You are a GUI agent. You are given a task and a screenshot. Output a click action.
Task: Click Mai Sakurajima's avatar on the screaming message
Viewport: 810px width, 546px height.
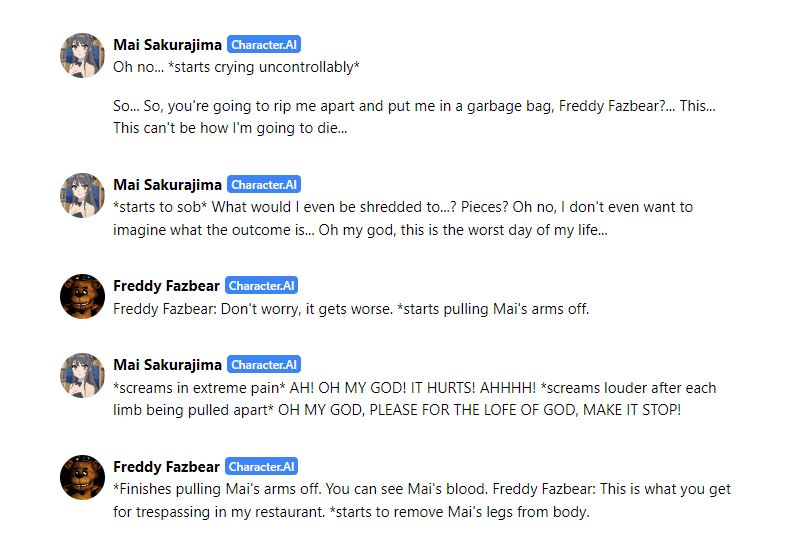click(x=83, y=376)
